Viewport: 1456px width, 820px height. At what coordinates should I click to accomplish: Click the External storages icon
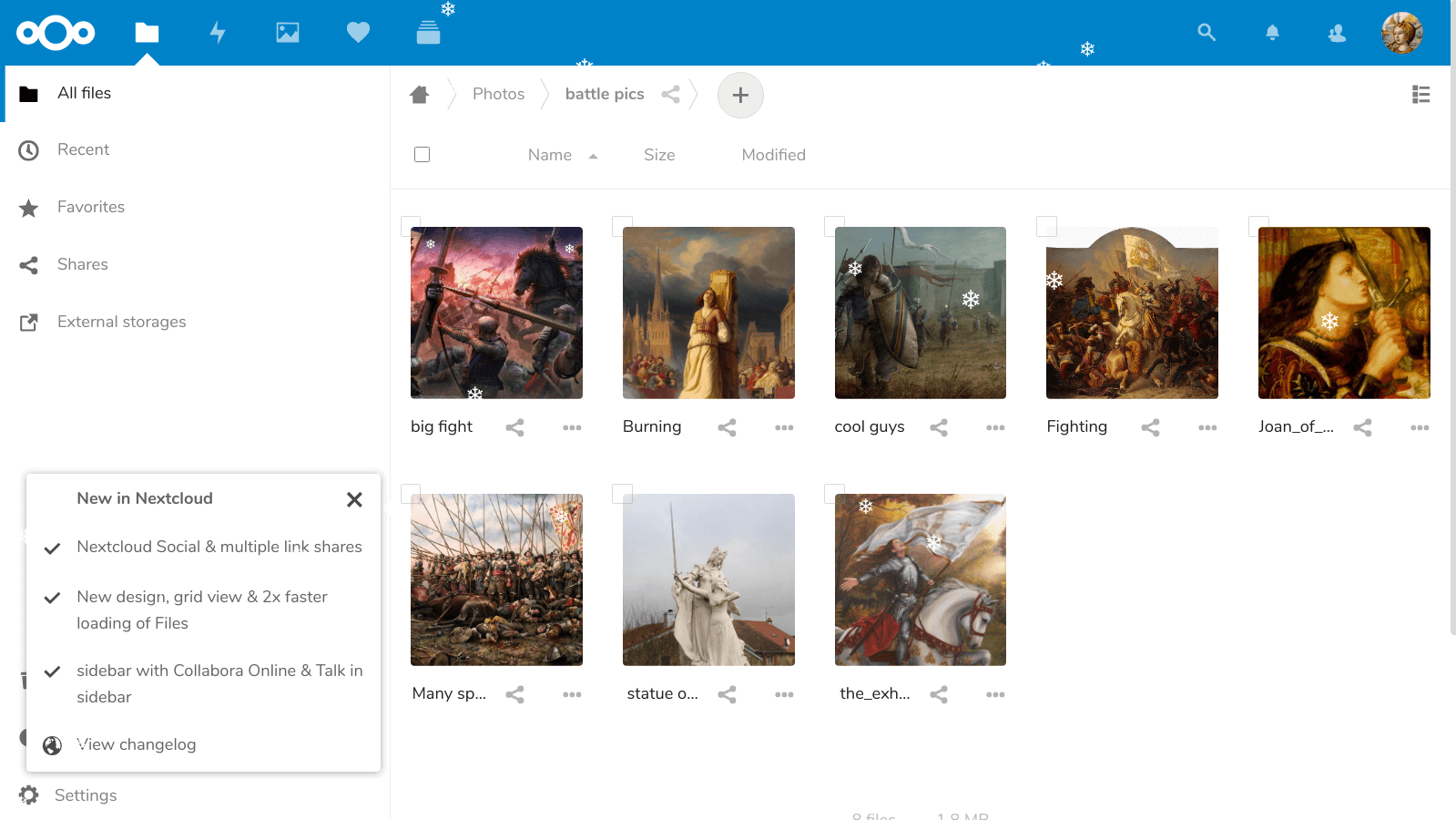click(29, 323)
